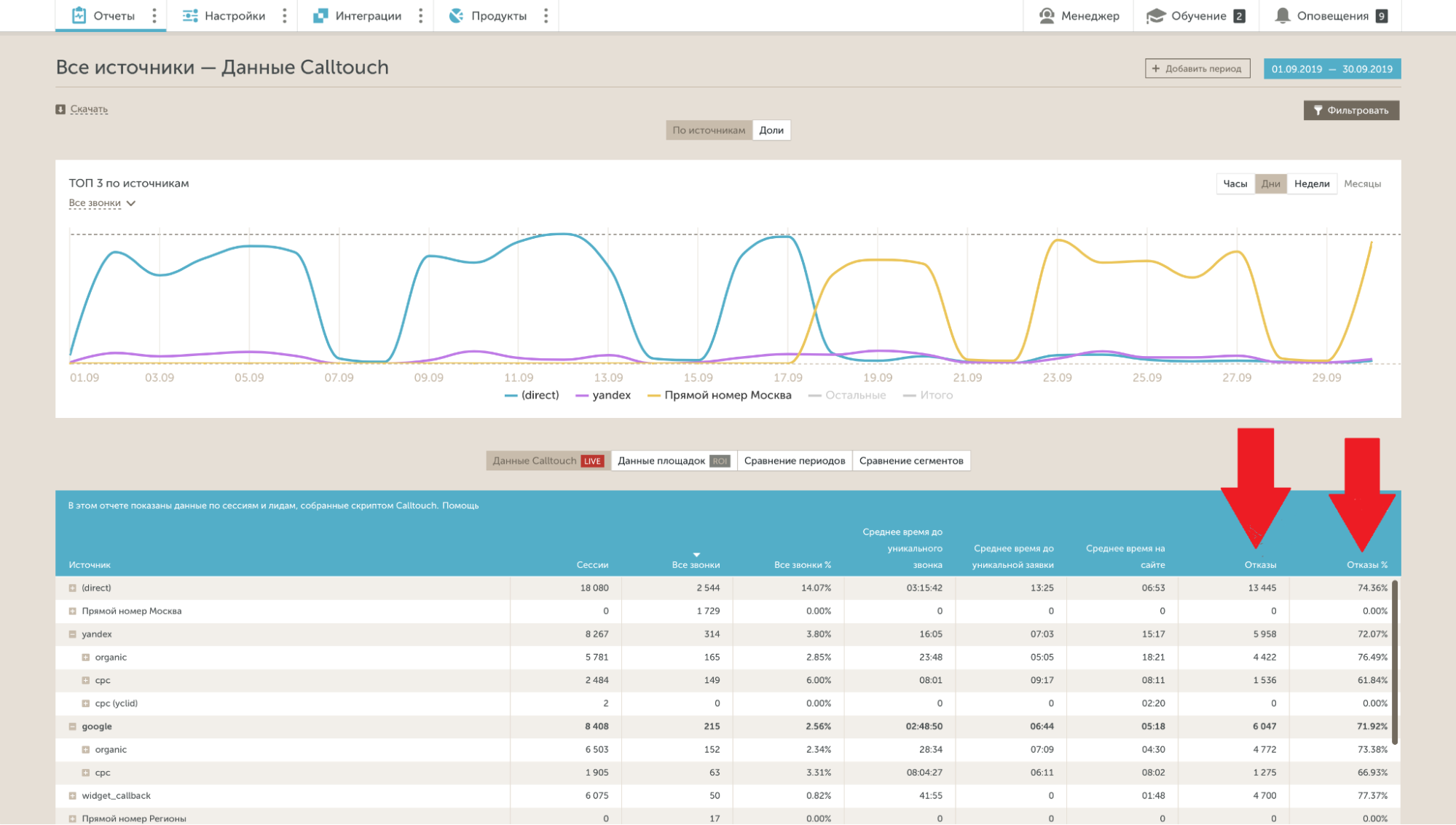Image resolution: width=1456 pixels, height=825 pixels.
Task: Click (direct) bounce rate 74.36%
Action: point(1372,588)
